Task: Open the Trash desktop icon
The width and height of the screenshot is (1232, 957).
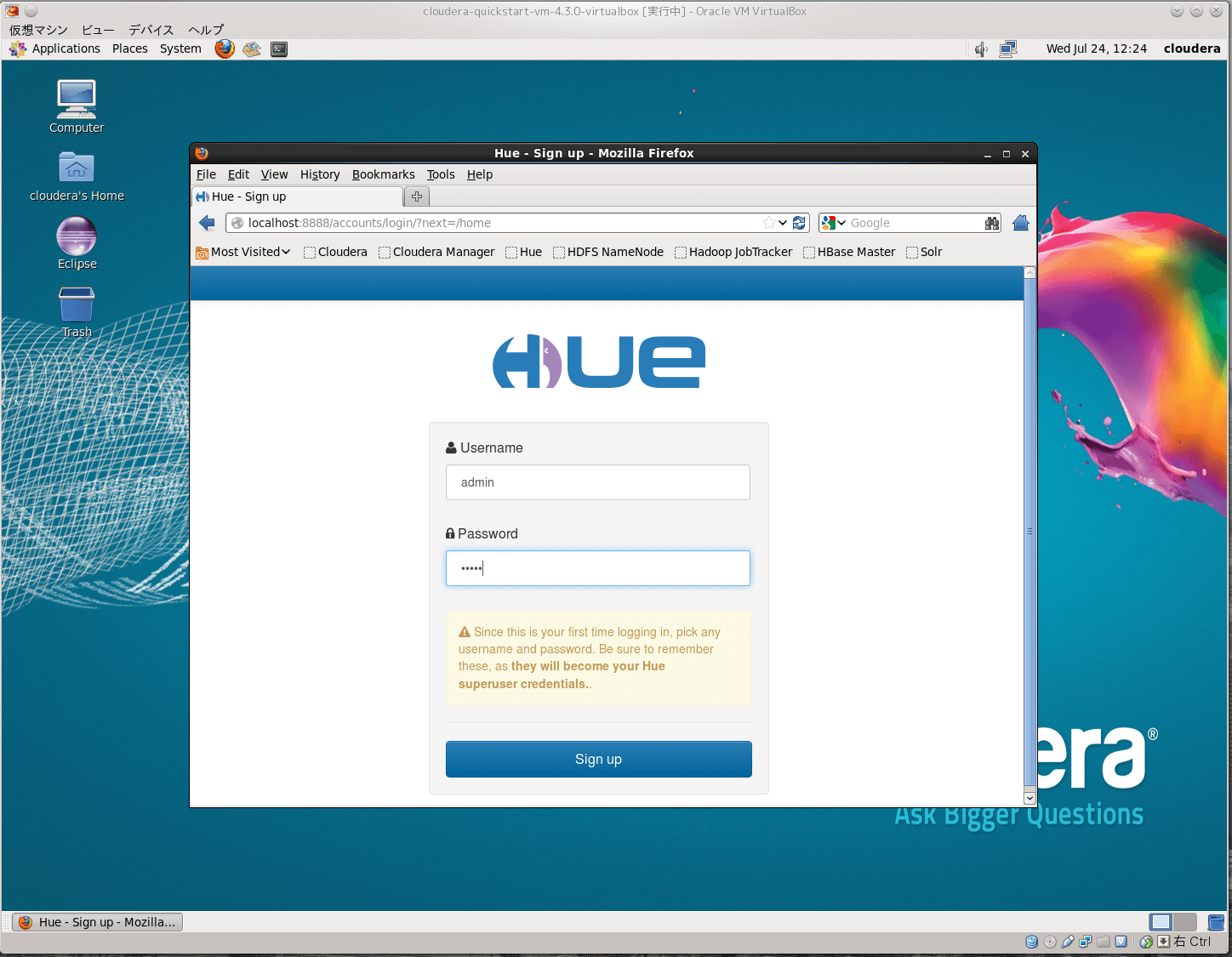Action: [x=77, y=311]
